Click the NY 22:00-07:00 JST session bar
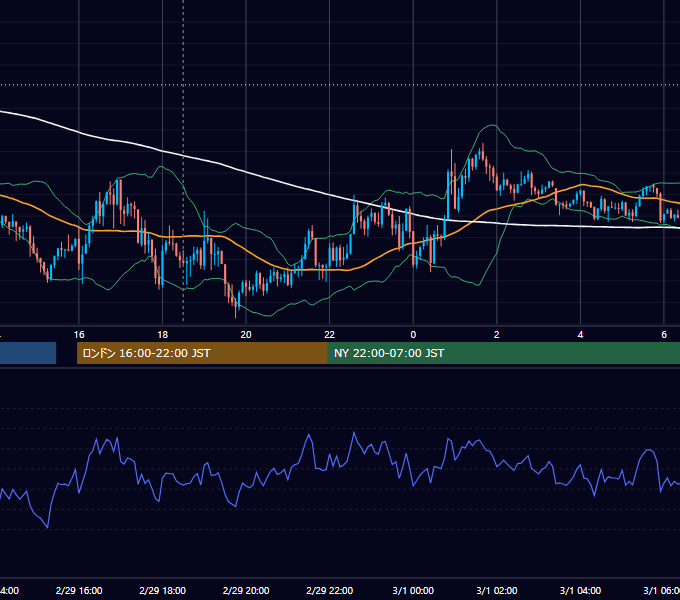The width and height of the screenshot is (680, 600). pos(503,353)
